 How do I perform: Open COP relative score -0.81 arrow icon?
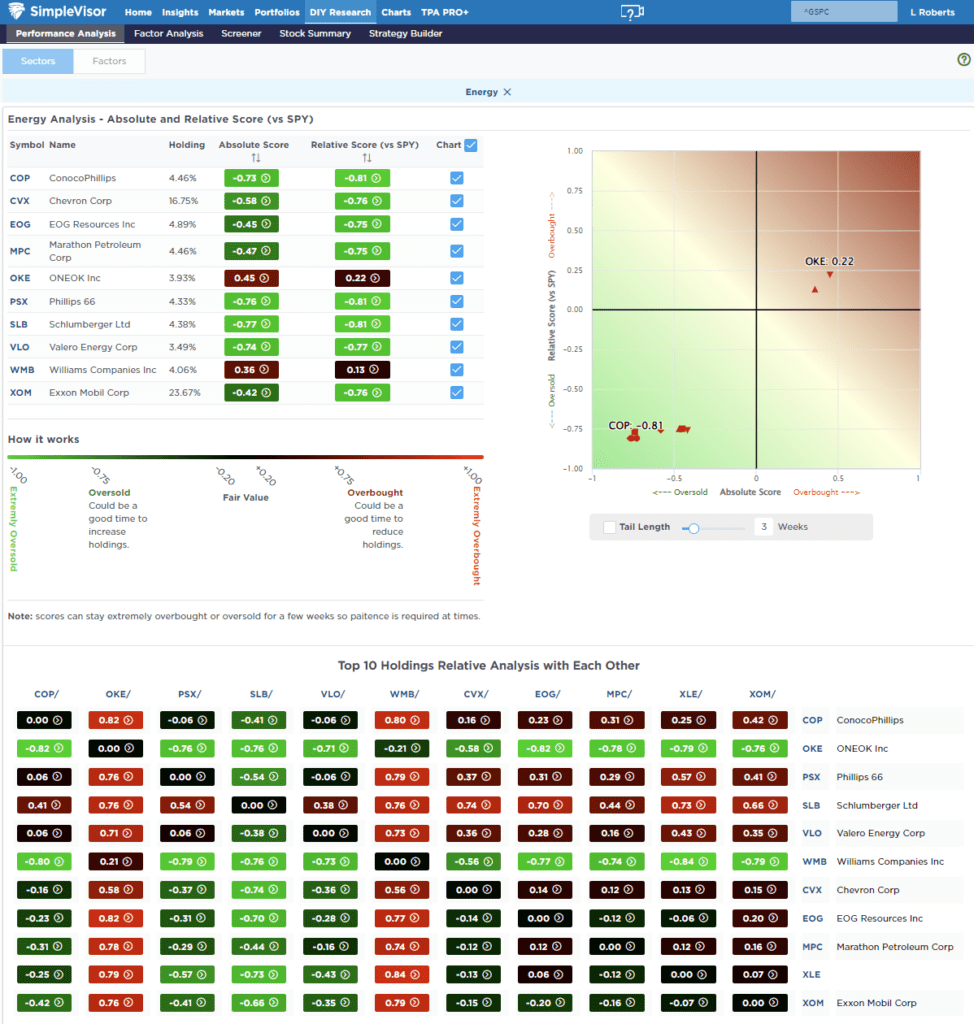(x=376, y=178)
